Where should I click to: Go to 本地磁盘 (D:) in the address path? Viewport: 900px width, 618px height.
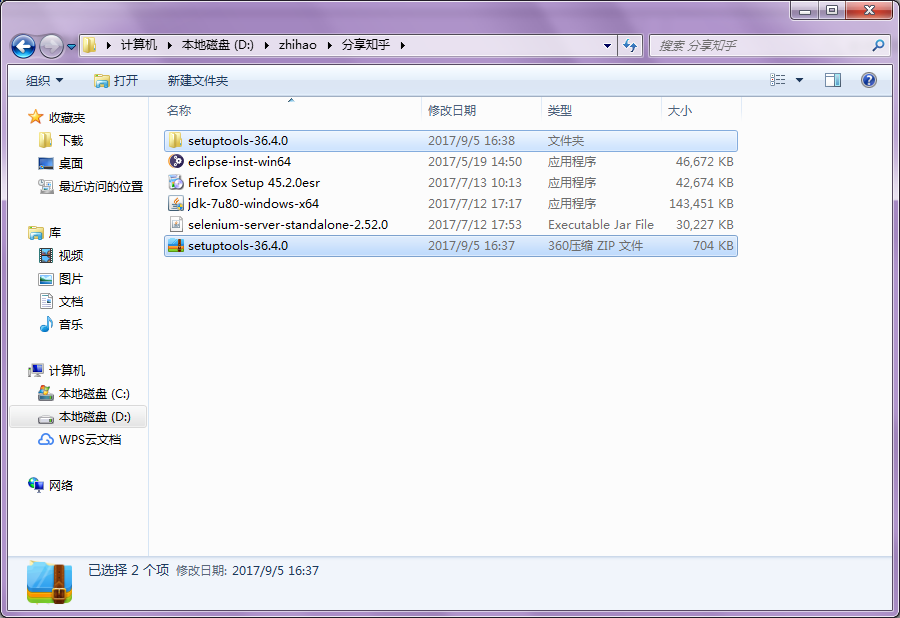point(218,45)
